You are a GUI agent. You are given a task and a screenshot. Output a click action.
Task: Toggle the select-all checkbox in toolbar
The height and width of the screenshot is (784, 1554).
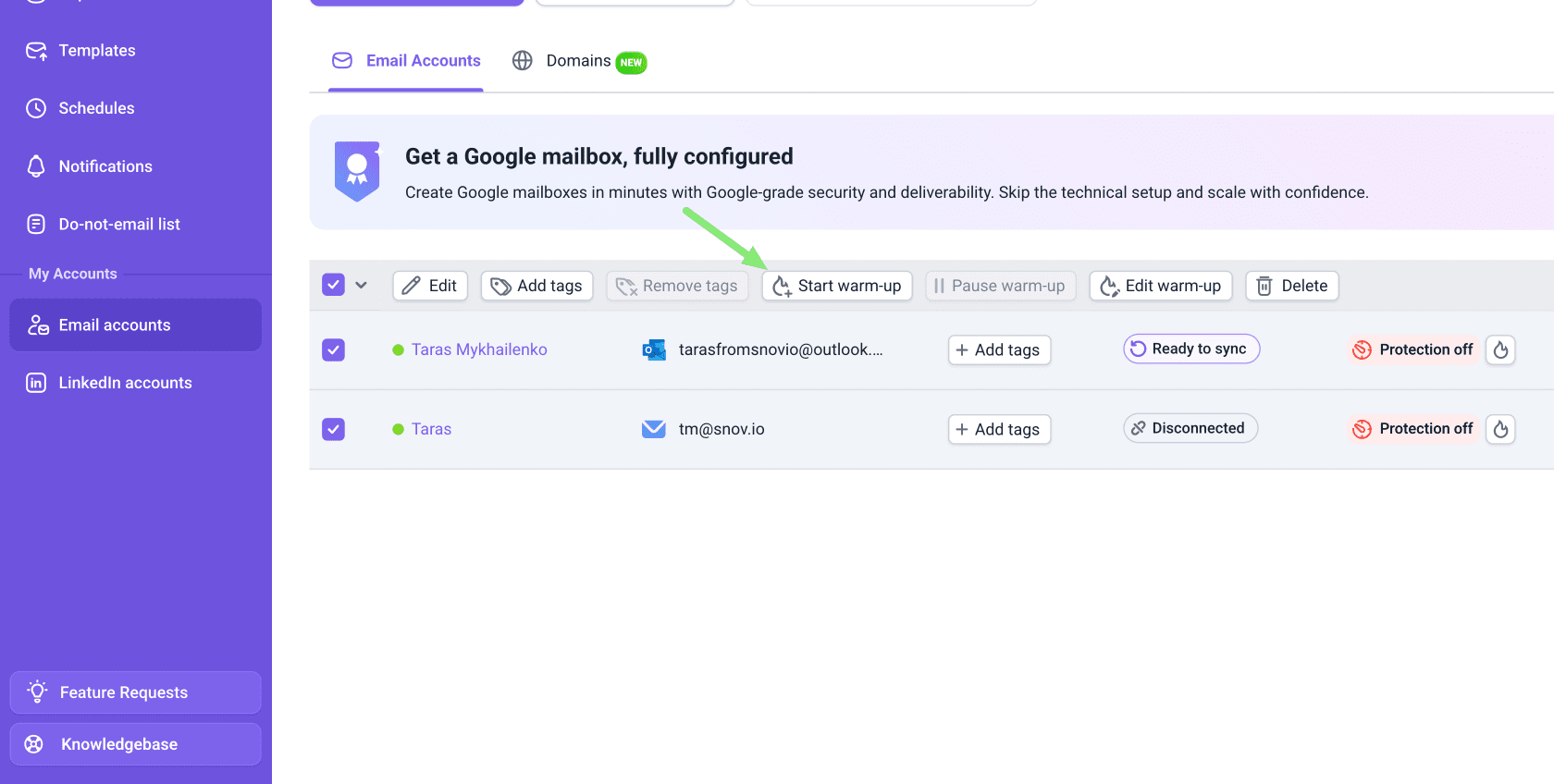(x=333, y=285)
